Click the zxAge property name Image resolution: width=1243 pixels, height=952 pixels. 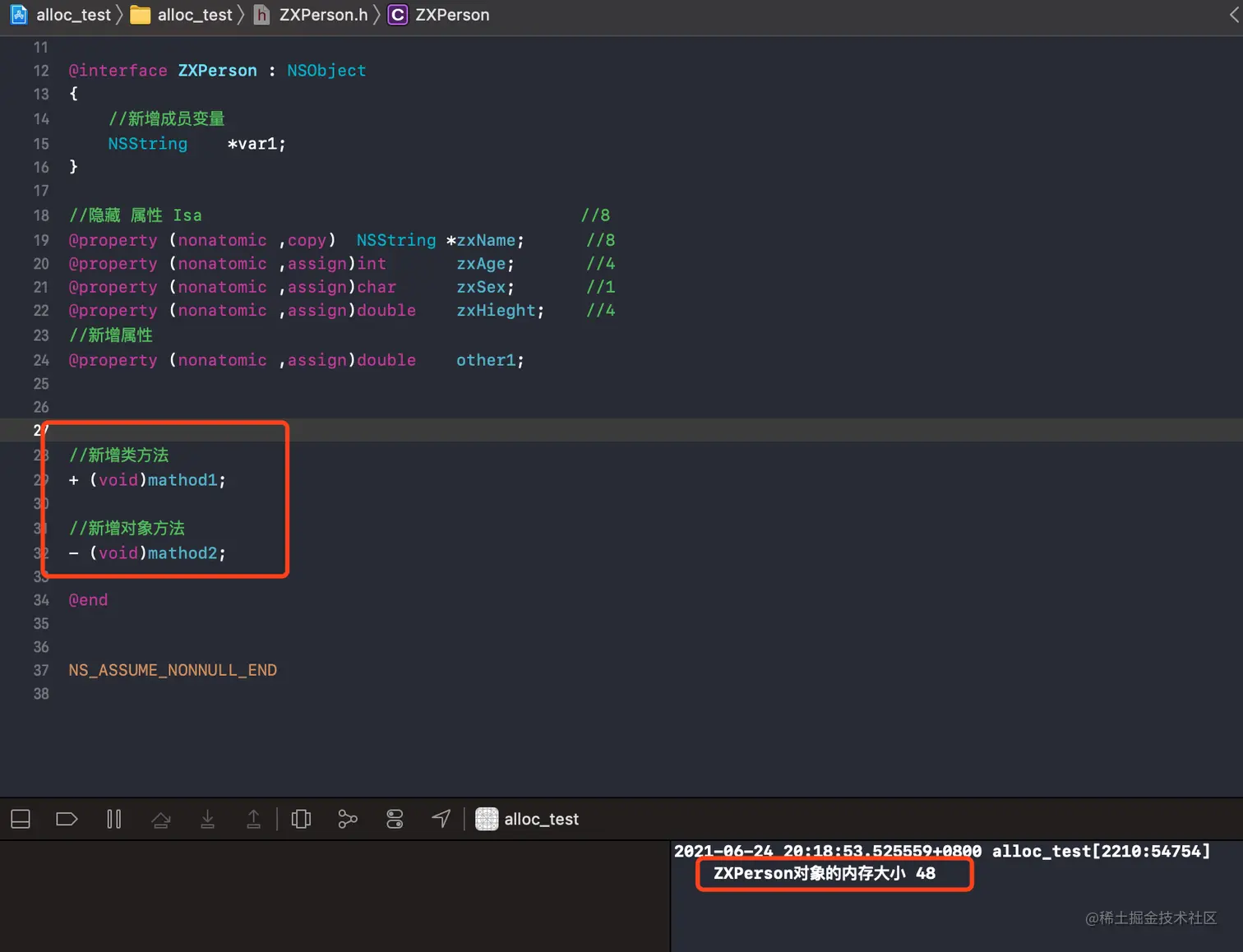click(481, 264)
